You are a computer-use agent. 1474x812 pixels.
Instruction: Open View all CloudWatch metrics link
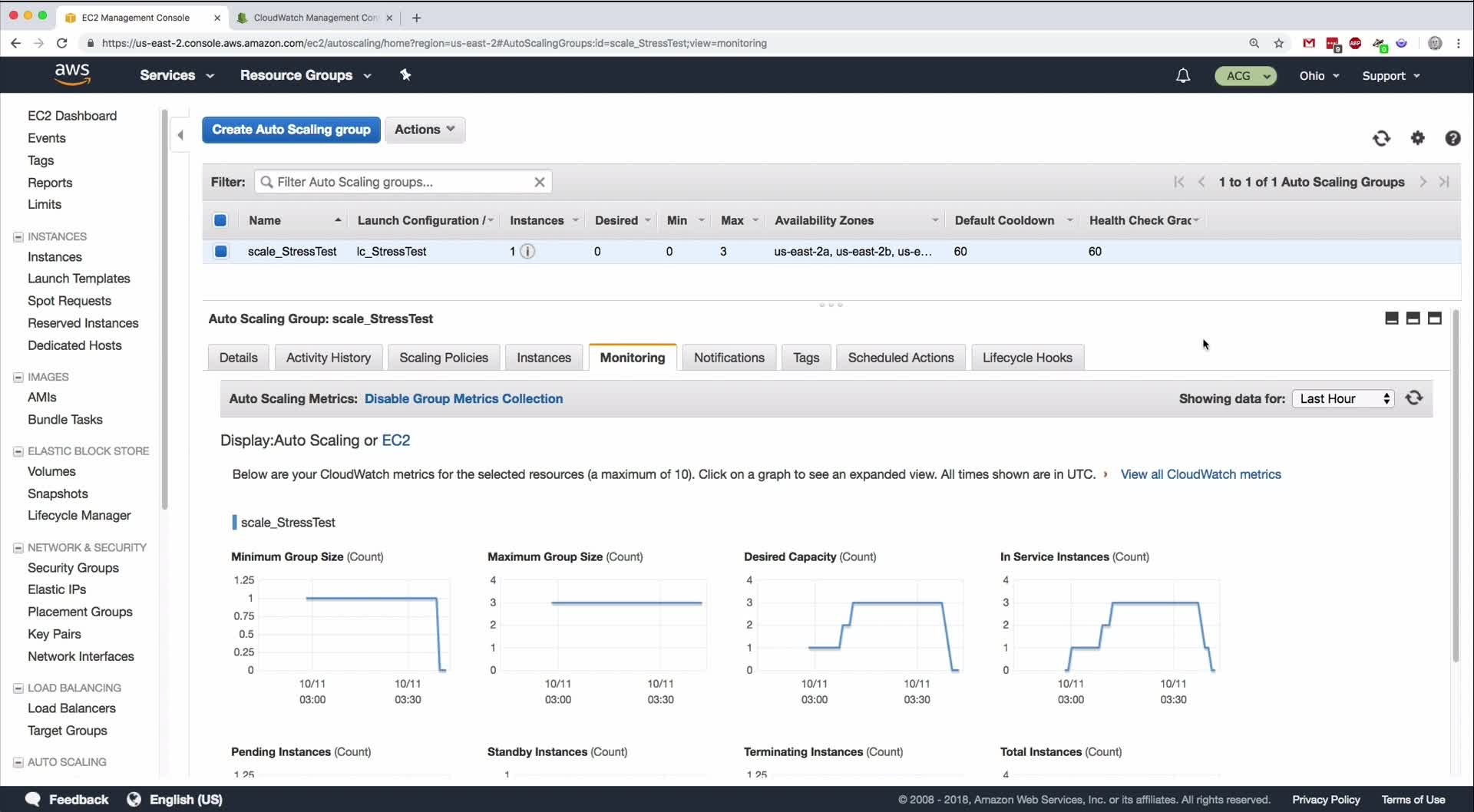(x=1201, y=474)
